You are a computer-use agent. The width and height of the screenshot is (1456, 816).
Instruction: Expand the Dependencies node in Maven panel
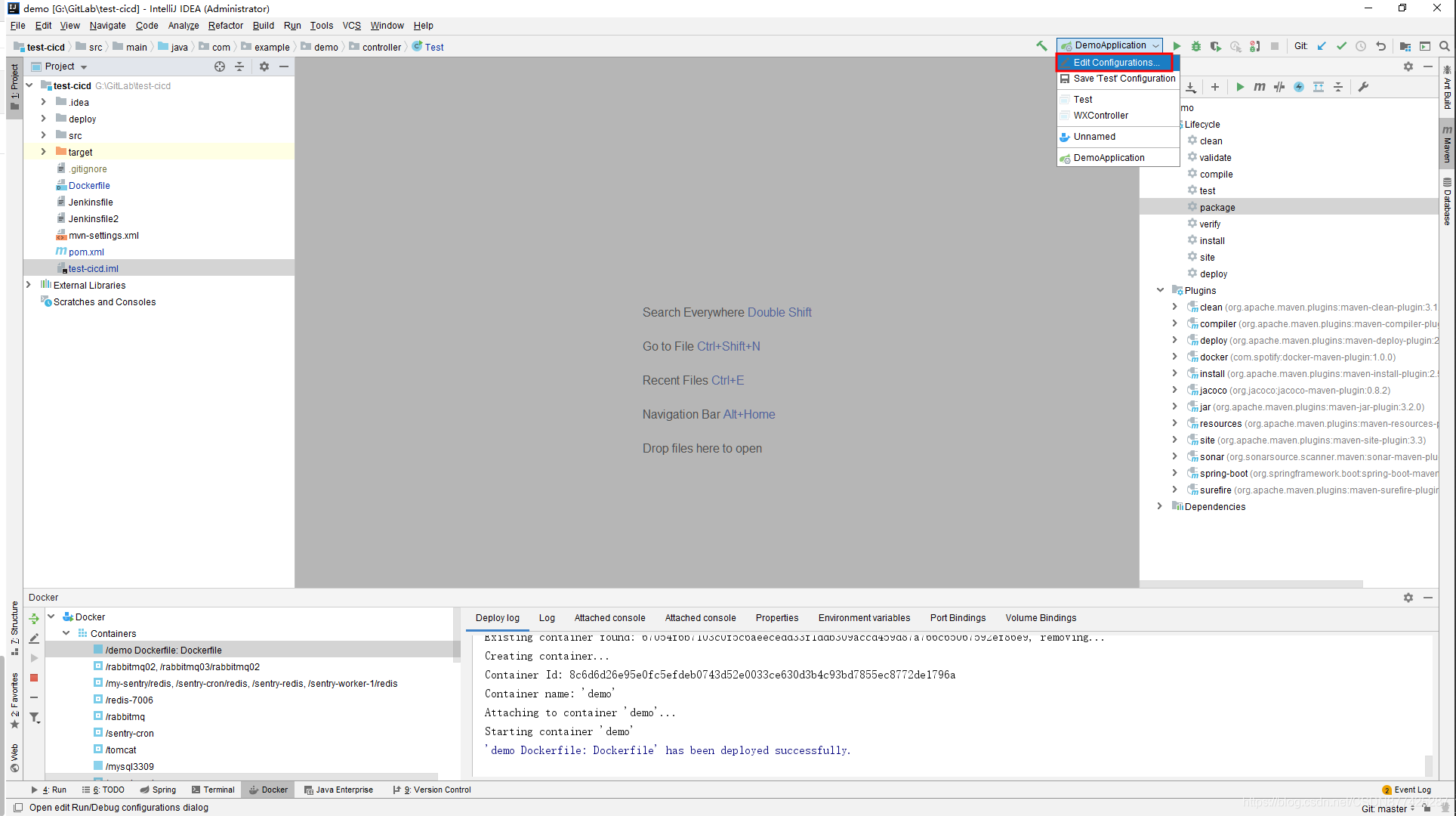click(x=1160, y=506)
